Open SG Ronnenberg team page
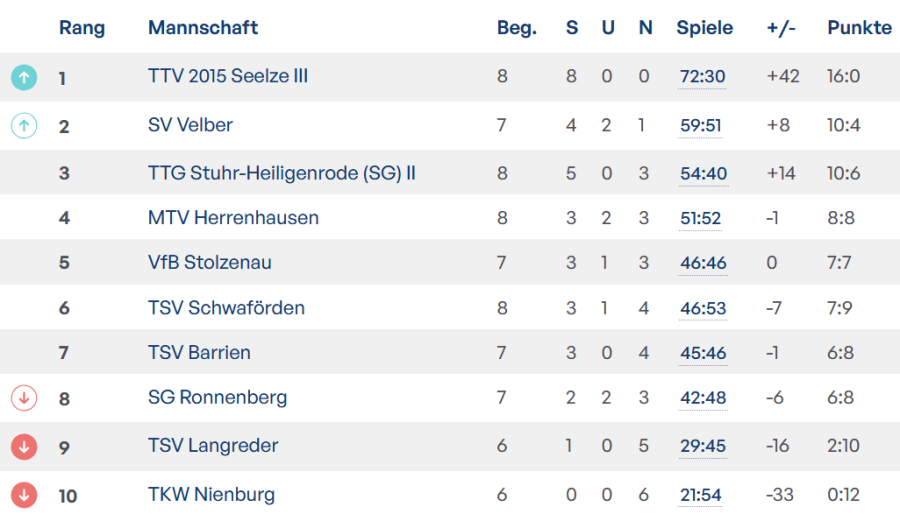The width and height of the screenshot is (900, 521). [217, 397]
